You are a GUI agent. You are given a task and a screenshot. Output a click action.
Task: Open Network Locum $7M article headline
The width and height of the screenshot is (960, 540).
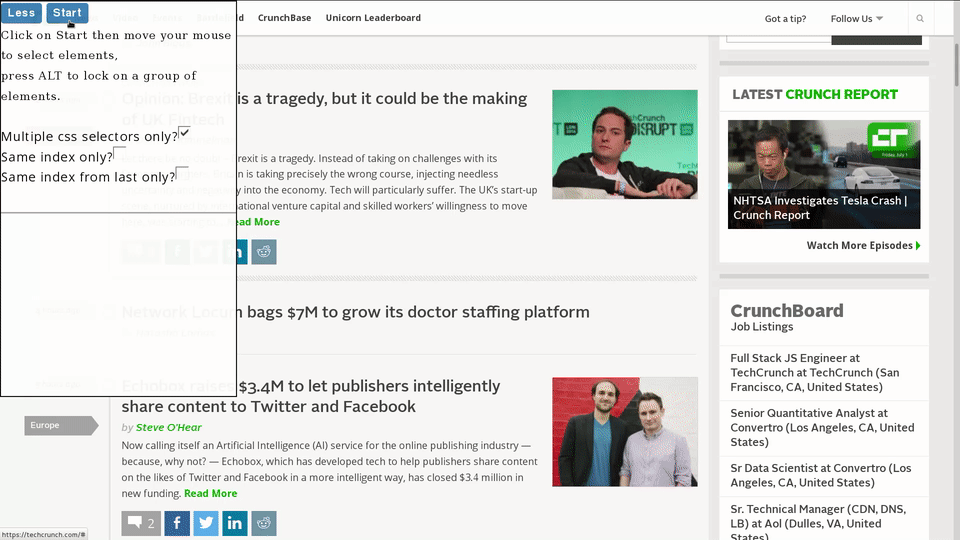(355, 312)
